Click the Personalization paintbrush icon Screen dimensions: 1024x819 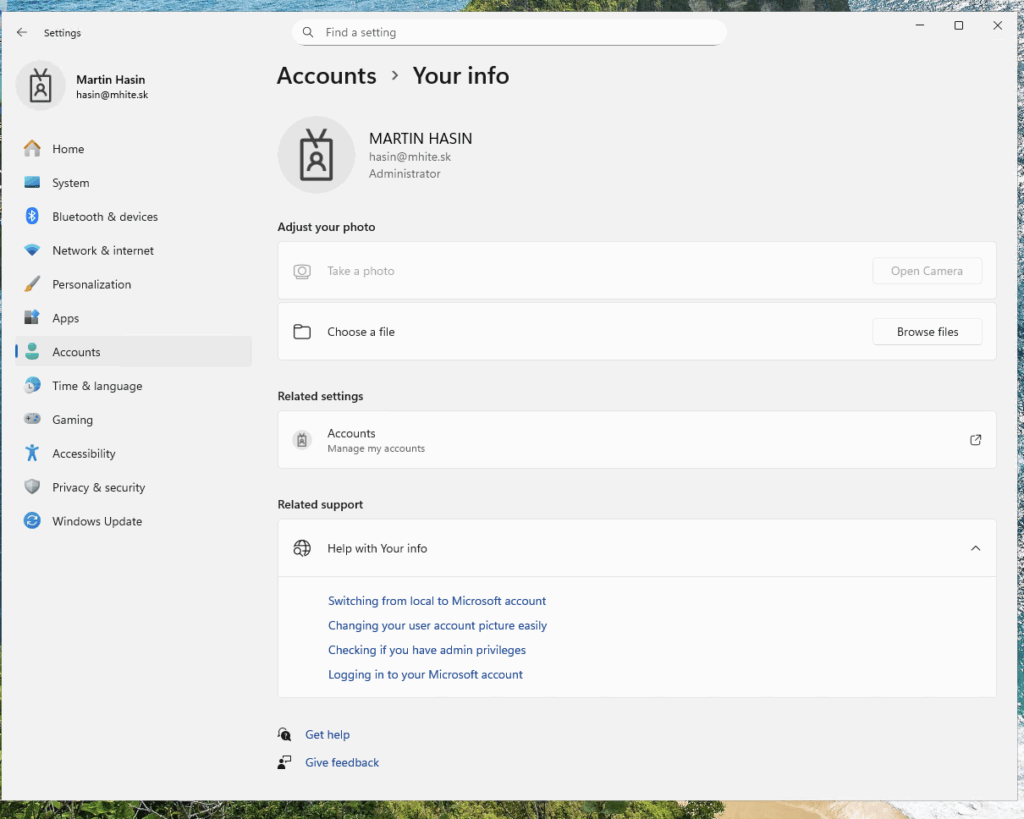click(33, 284)
